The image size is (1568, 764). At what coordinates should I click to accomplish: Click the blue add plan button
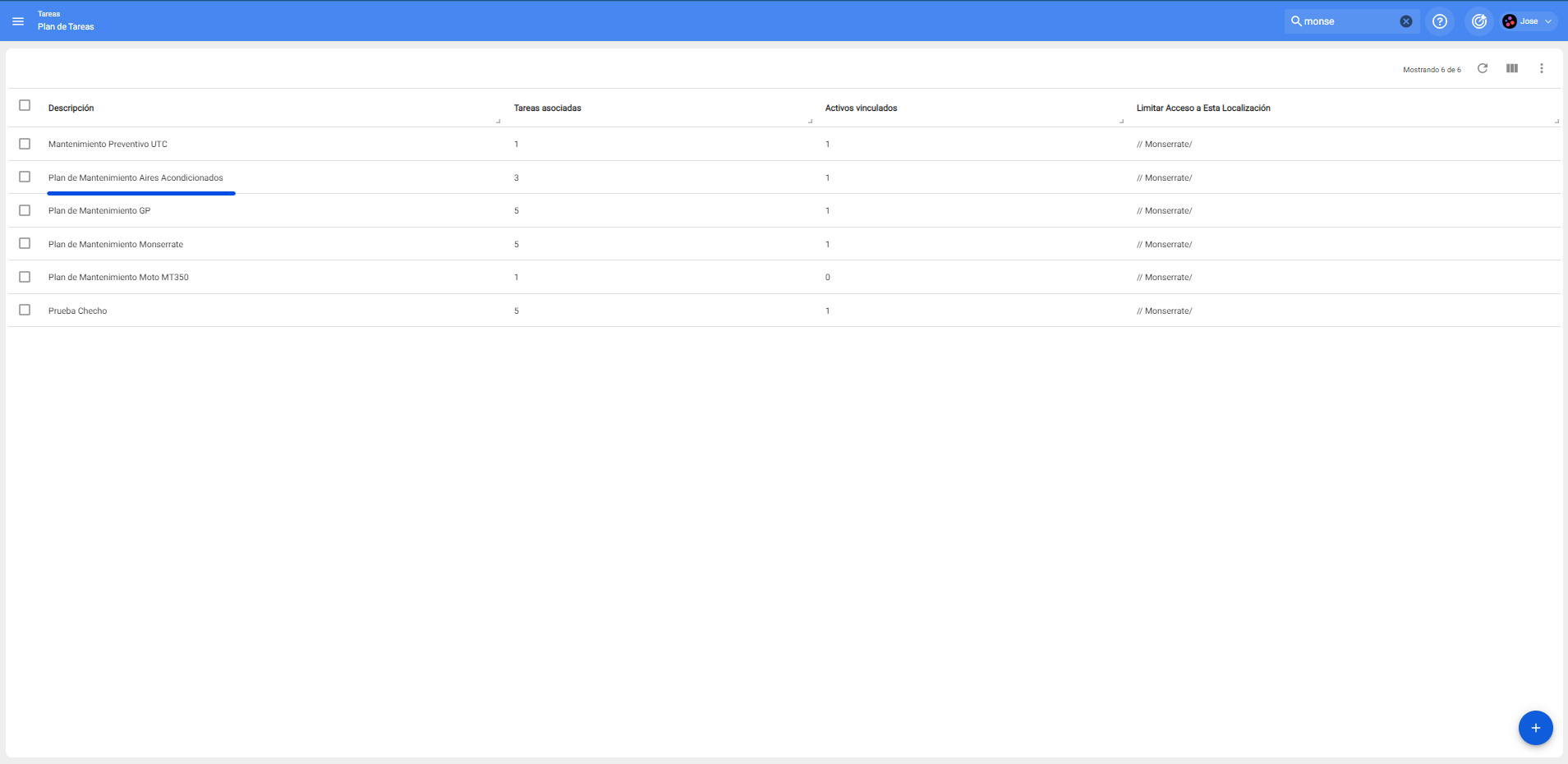coord(1534,728)
